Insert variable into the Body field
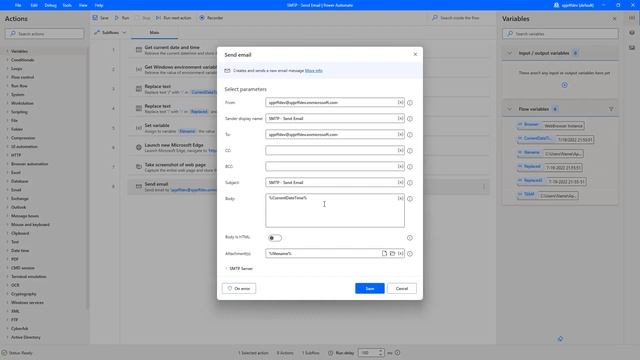 [x=400, y=198]
